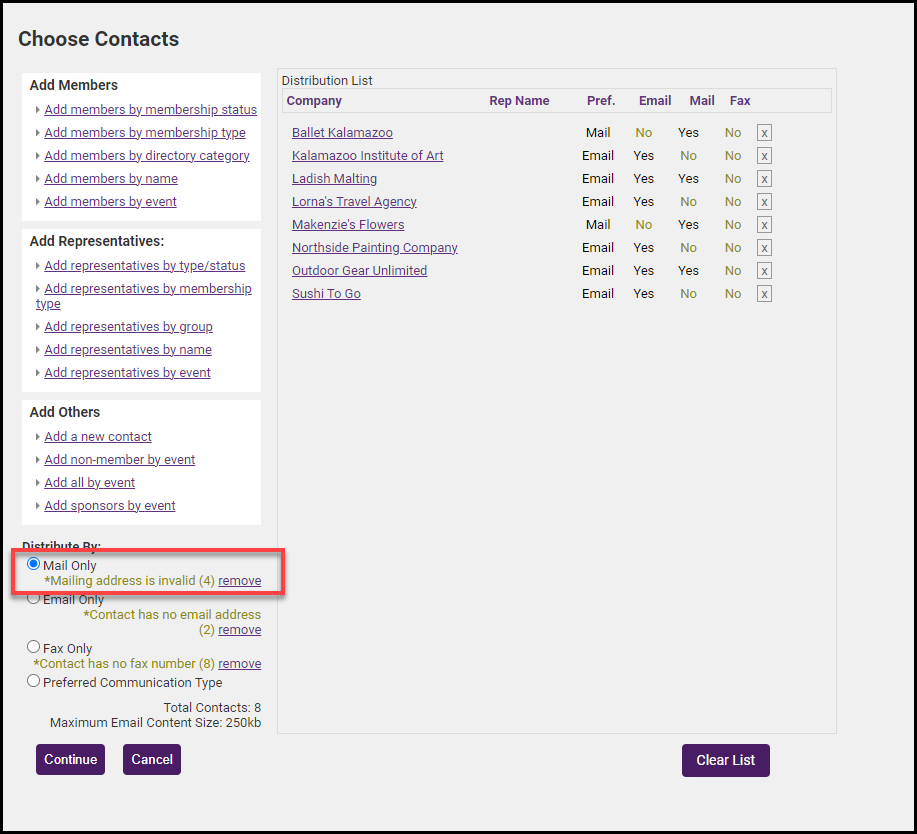The height and width of the screenshot is (834, 917).
Task: Click the Company column header
Action: coord(314,101)
